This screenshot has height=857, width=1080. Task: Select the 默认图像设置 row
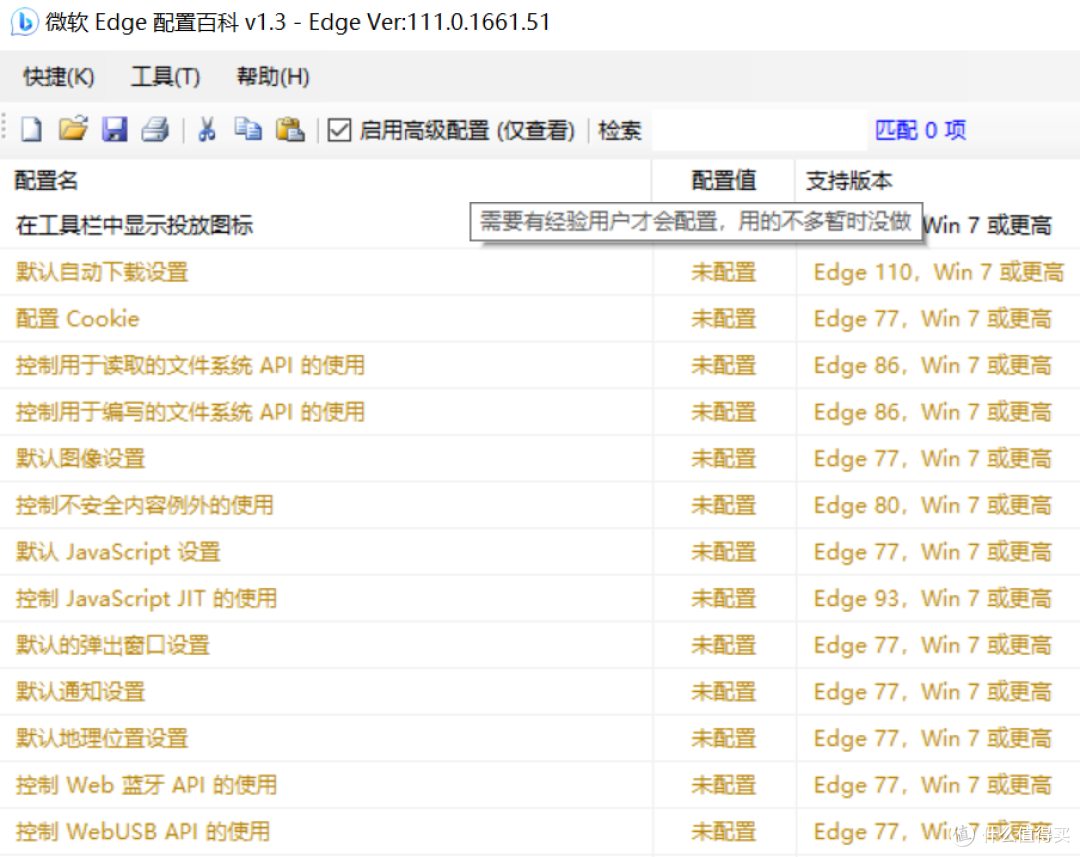click(540, 459)
